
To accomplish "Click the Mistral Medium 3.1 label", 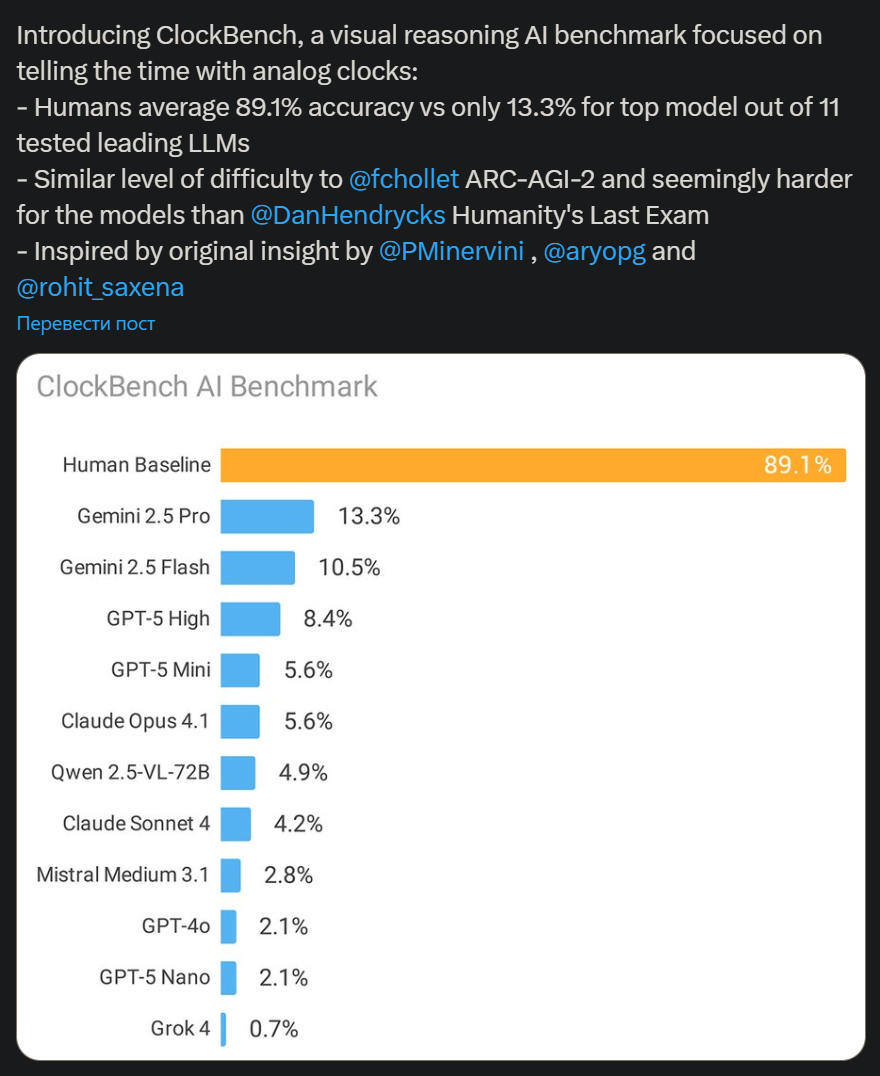I will 123,875.
